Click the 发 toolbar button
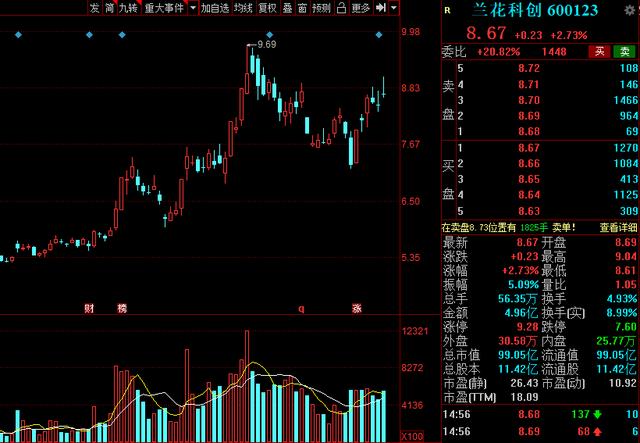 95,8
